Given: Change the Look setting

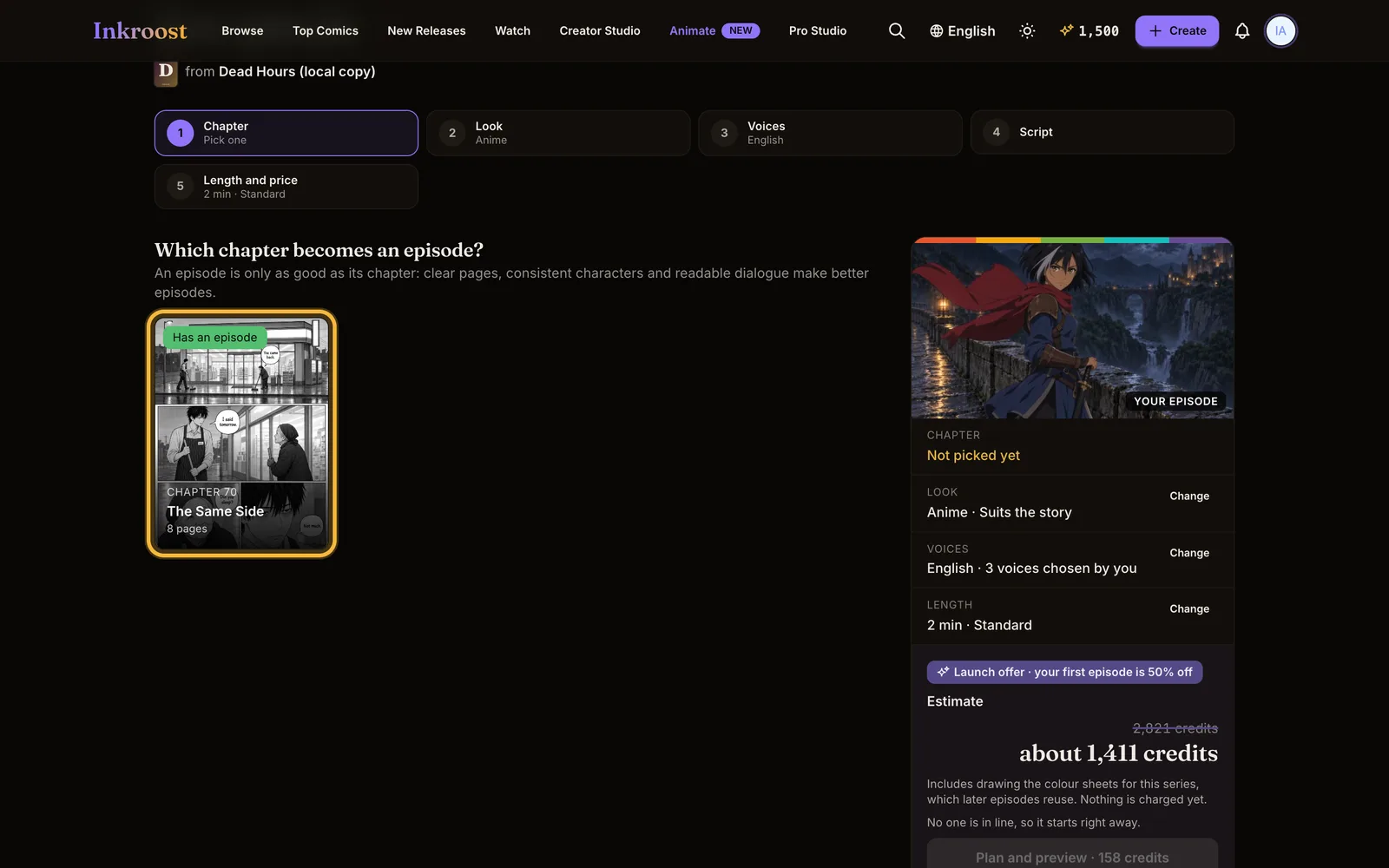Looking at the screenshot, I should (x=1189, y=496).
